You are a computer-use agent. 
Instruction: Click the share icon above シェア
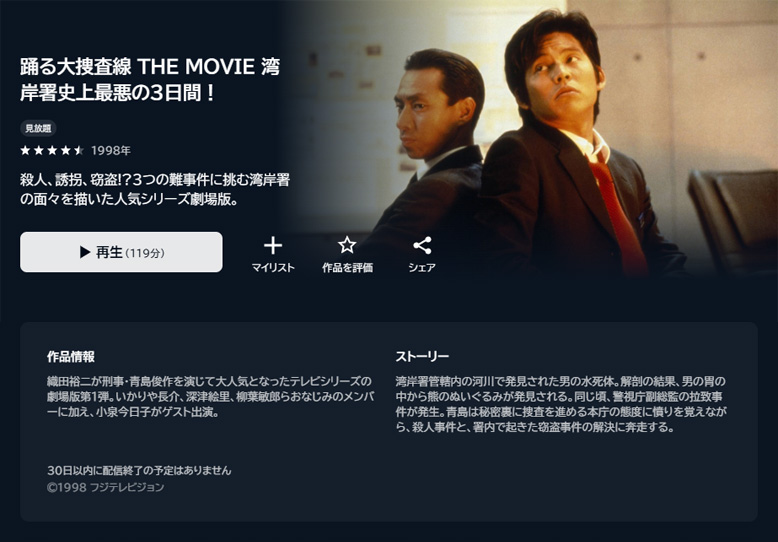[422, 245]
